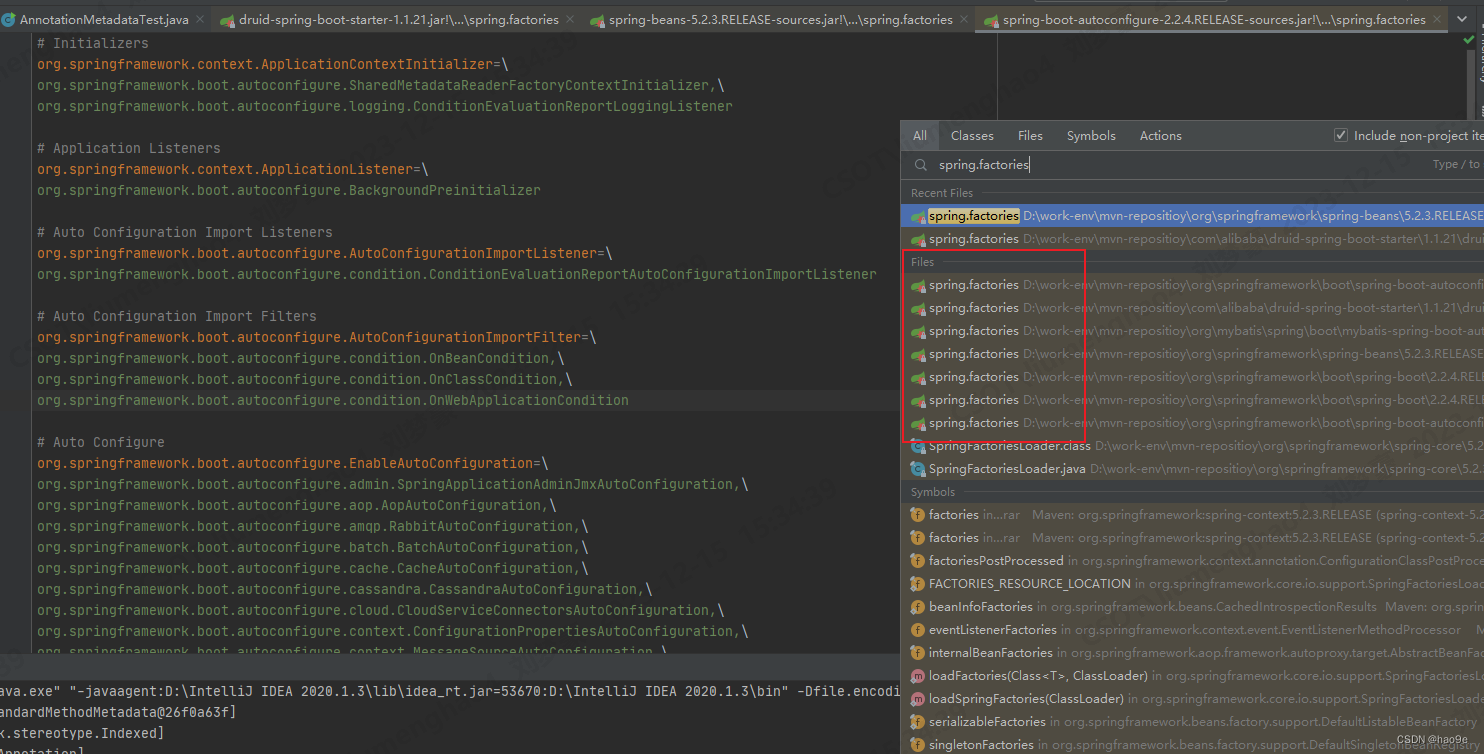Image resolution: width=1484 pixels, height=754 pixels.
Task: Open highlighted recent spring.factories from spring-beans
Action: point(1192,216)
